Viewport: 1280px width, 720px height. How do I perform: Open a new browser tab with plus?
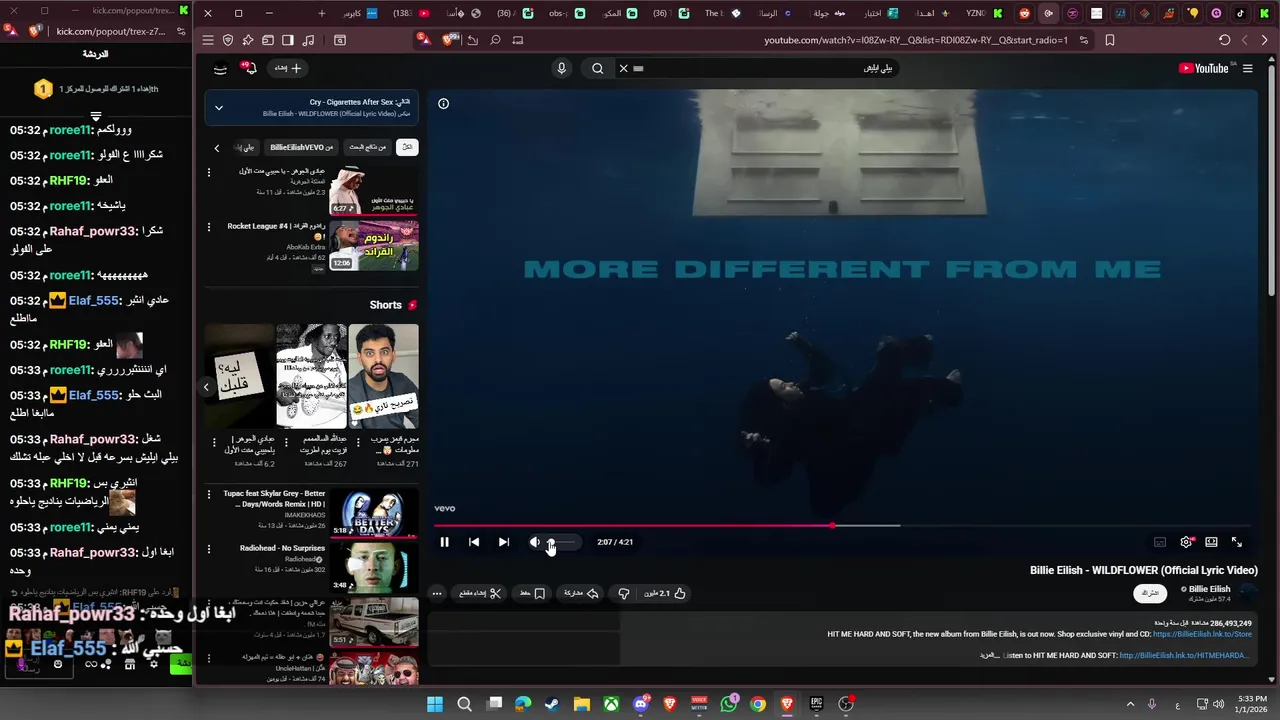click(321, 13)
